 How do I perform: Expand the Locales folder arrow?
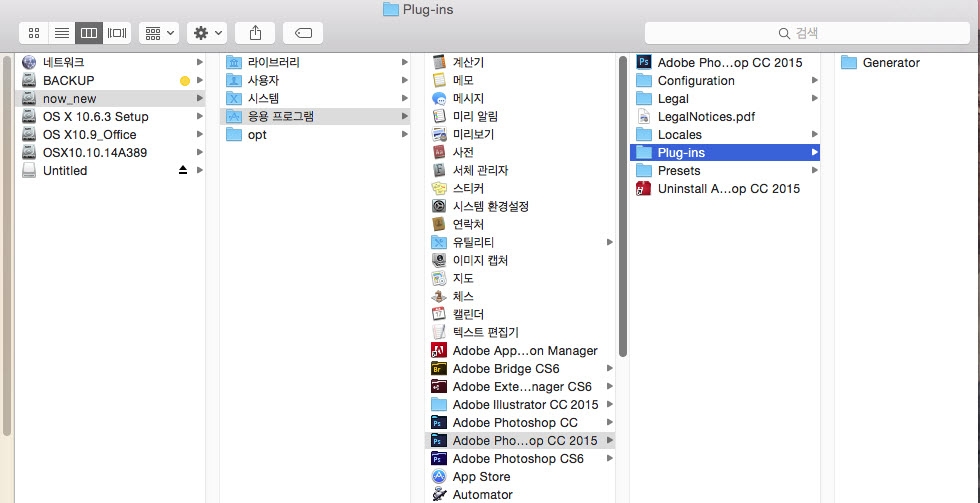click(814, 134)
